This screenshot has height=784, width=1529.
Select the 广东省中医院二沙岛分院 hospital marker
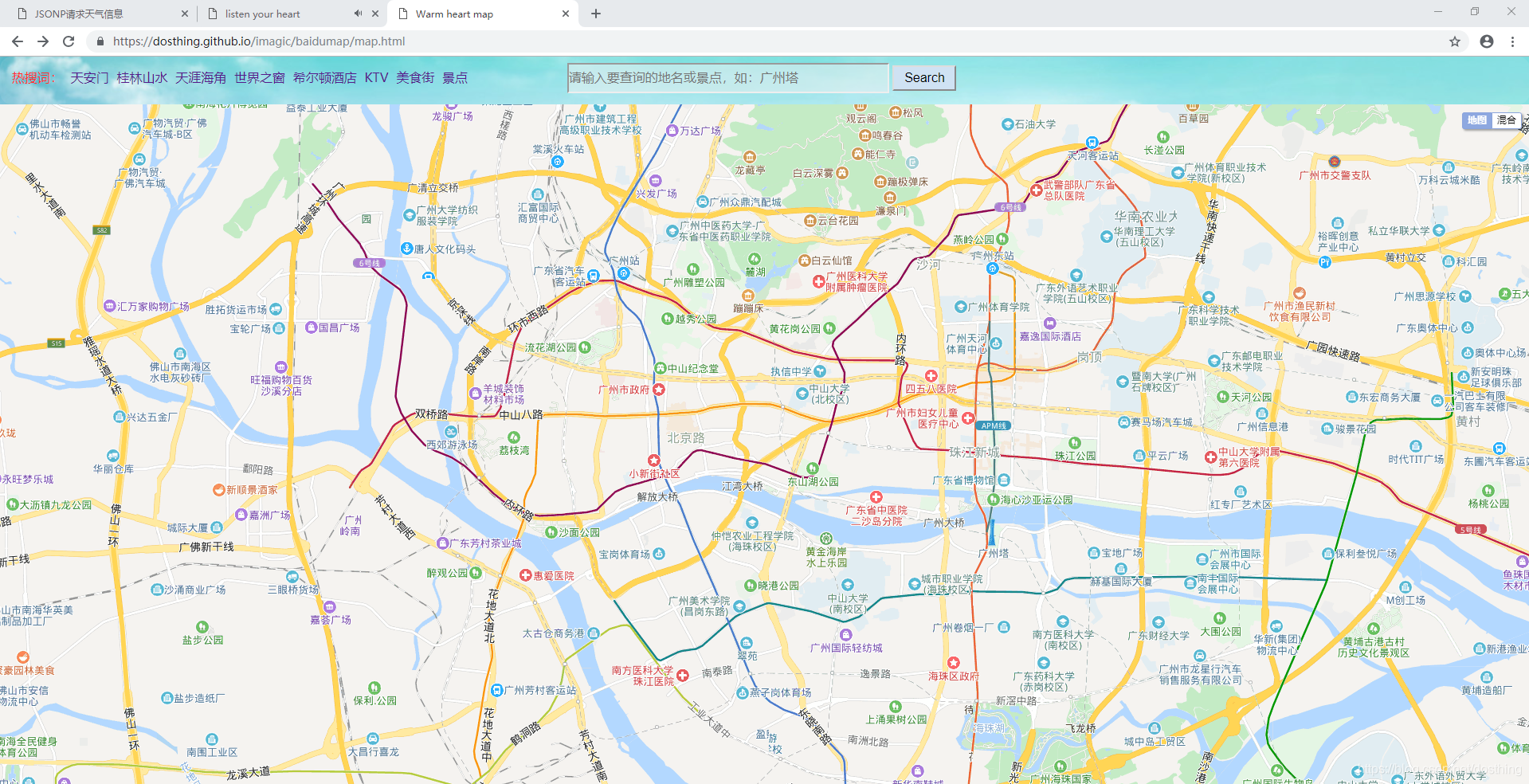click(x=876, y=497)
